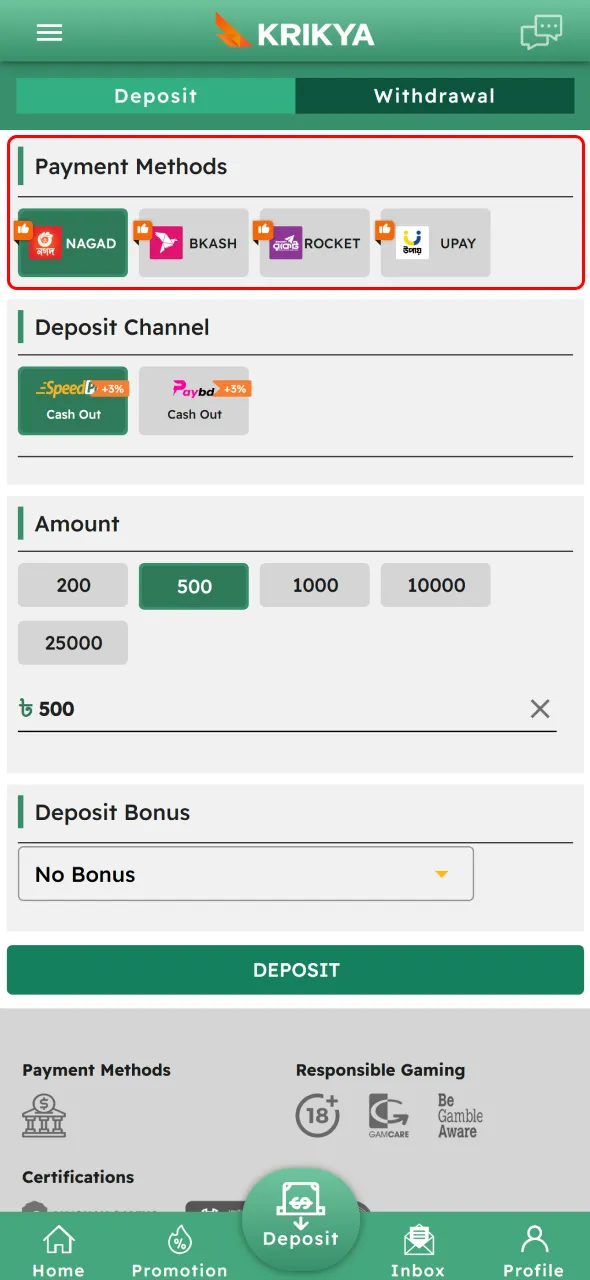Open the No Bonus dropdown
The width and height of the screenshot is (590, 1280).
tap(246, 873)
